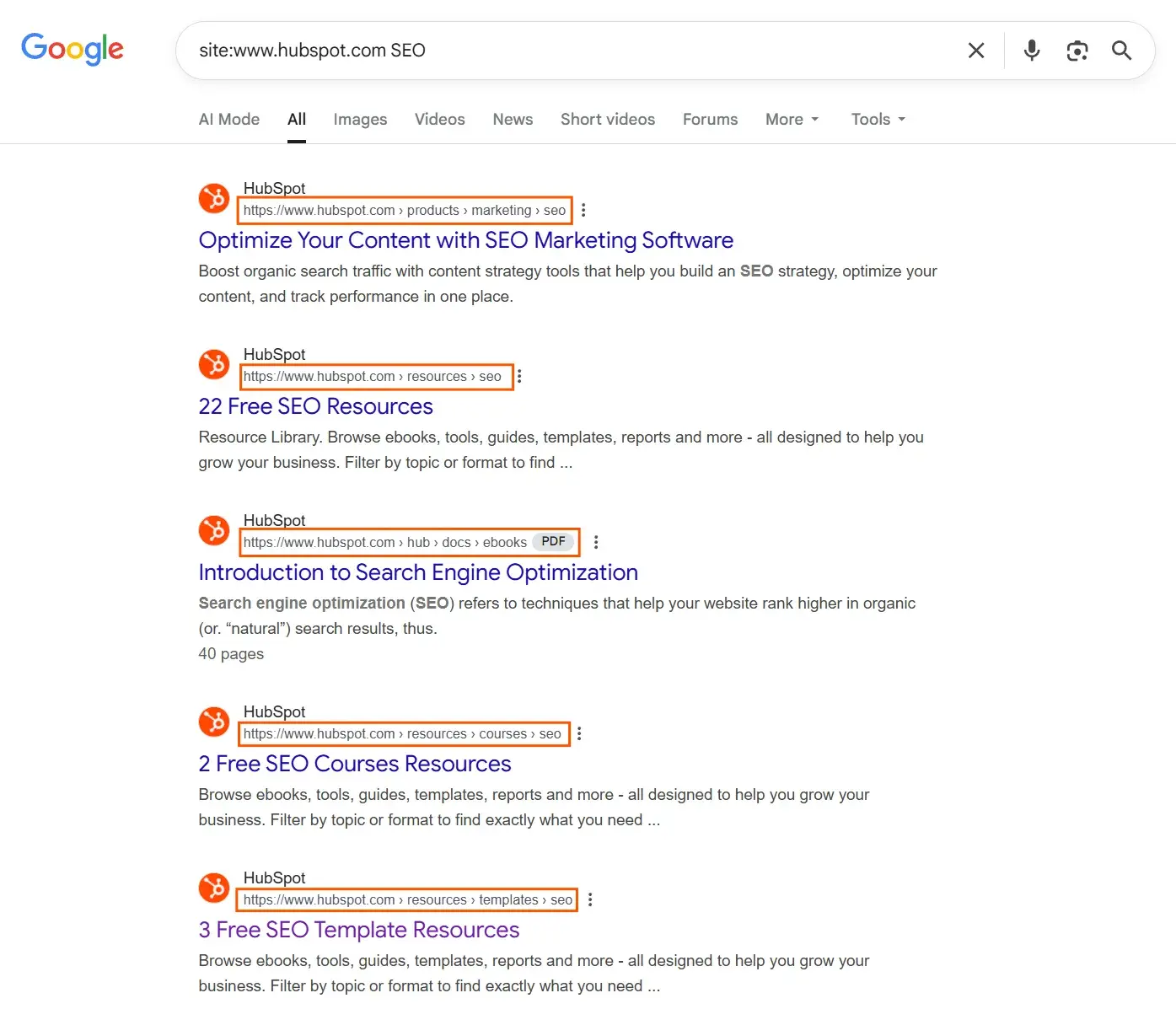Click the HubSpot favicon beside the first result
Image resolution: width=1176 pixels, height=1009 pixels.
213,199
